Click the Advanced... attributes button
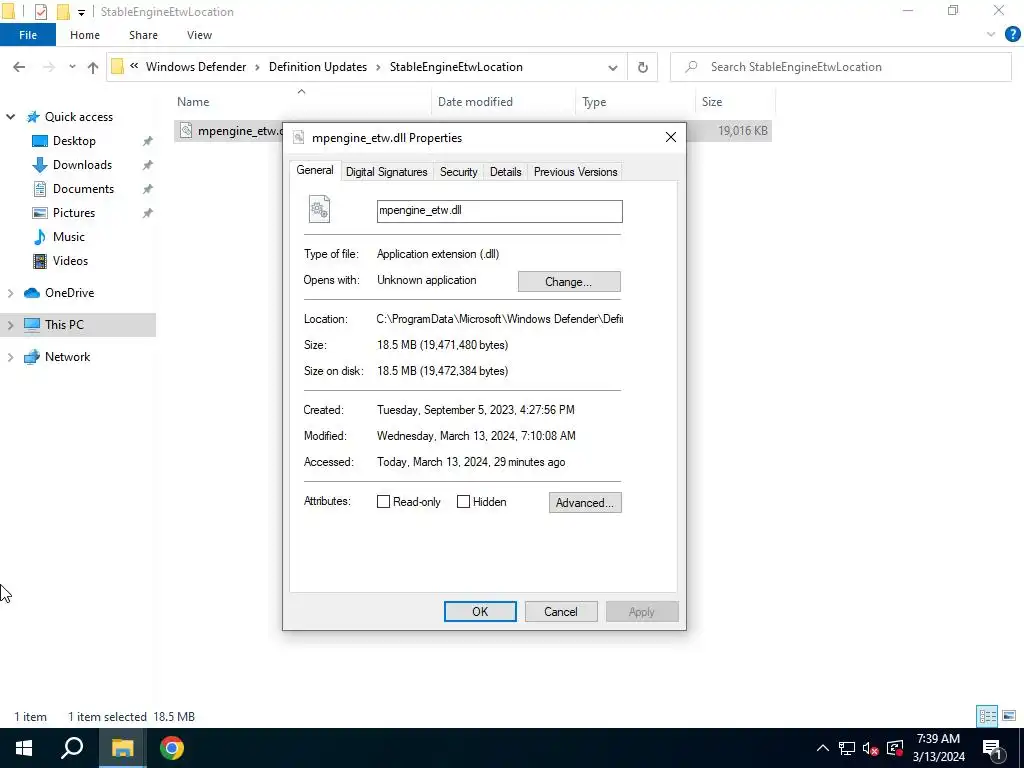Screen dimensions: 1024x768 (585, 502)
